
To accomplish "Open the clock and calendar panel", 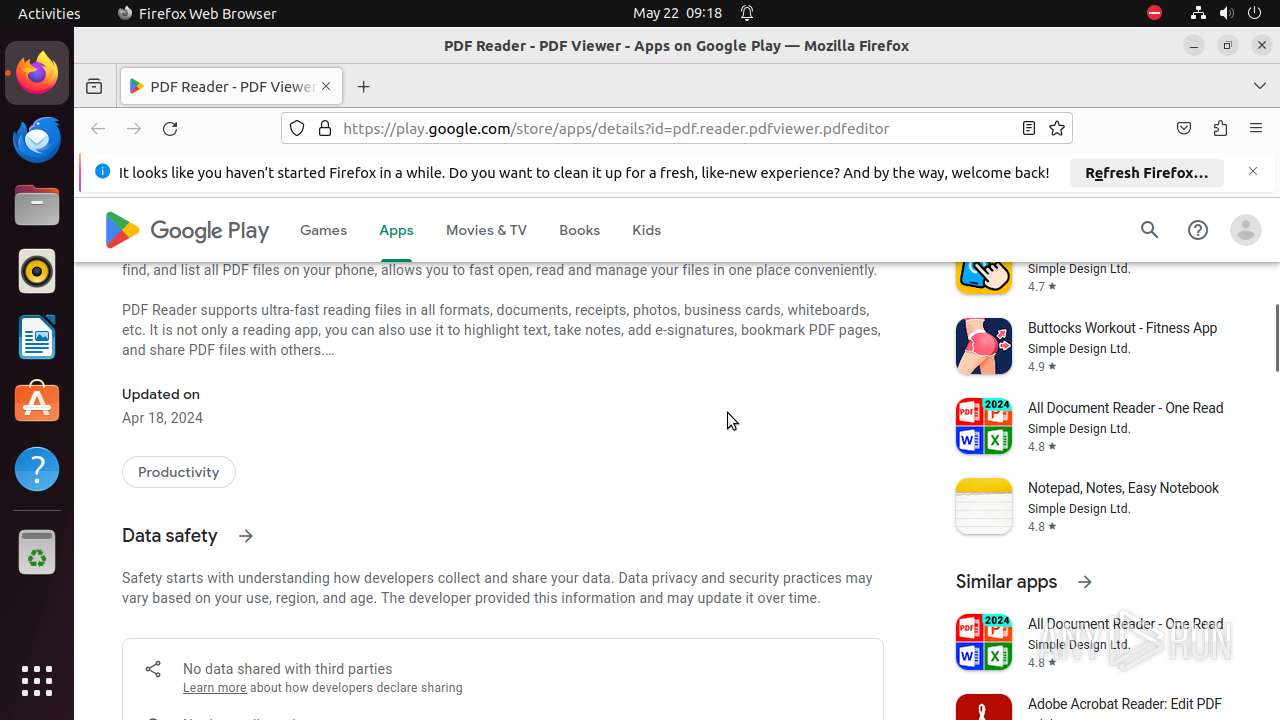I will click(677, 13).
